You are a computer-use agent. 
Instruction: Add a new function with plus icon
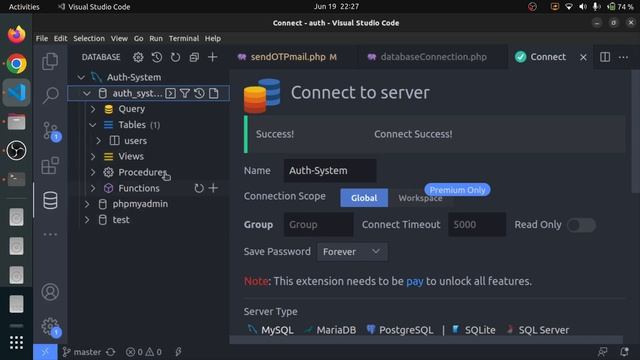coord(213,188)
